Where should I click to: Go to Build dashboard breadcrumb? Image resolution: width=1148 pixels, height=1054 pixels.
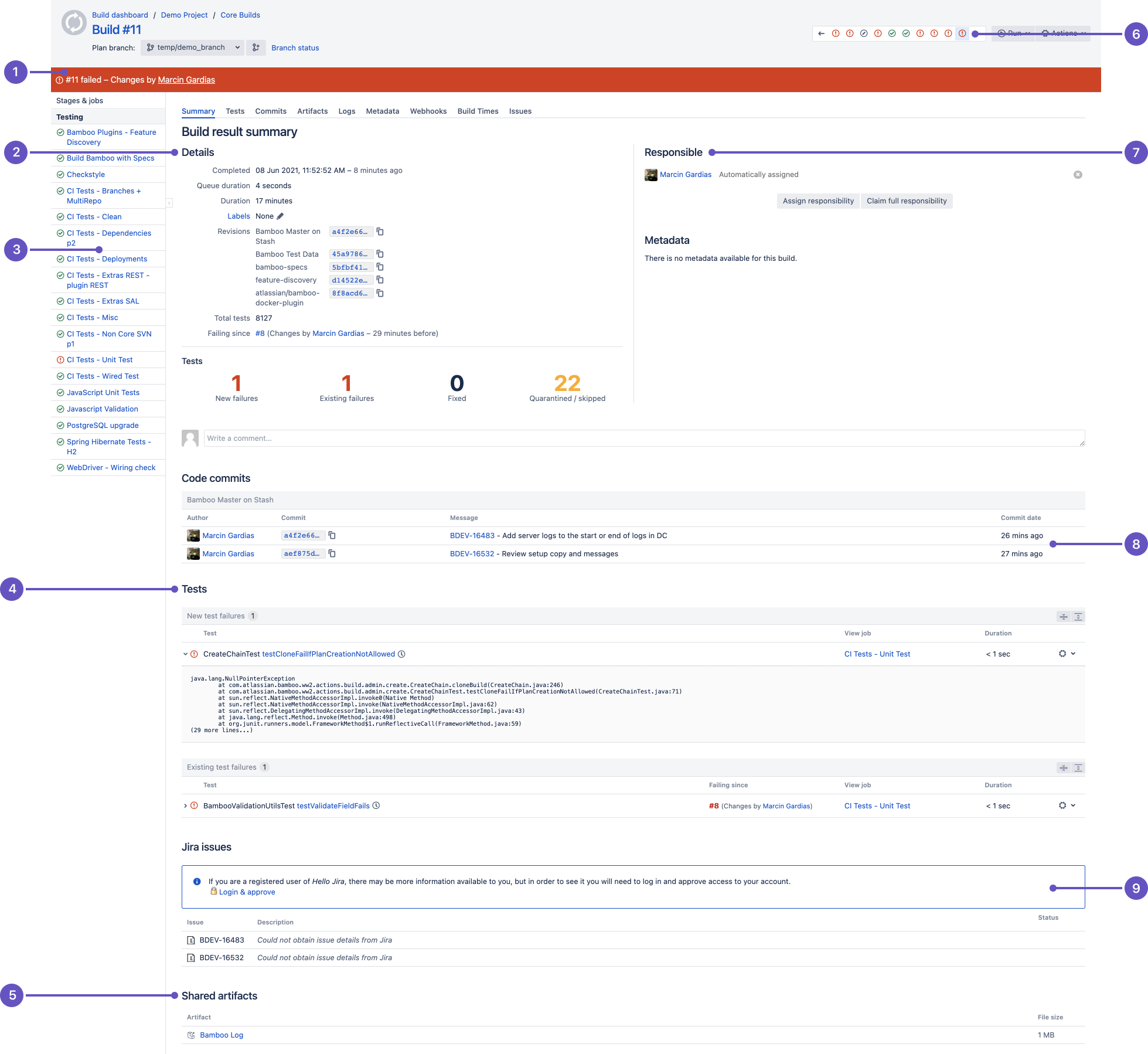pyautogui.click(x=120, y=15)
